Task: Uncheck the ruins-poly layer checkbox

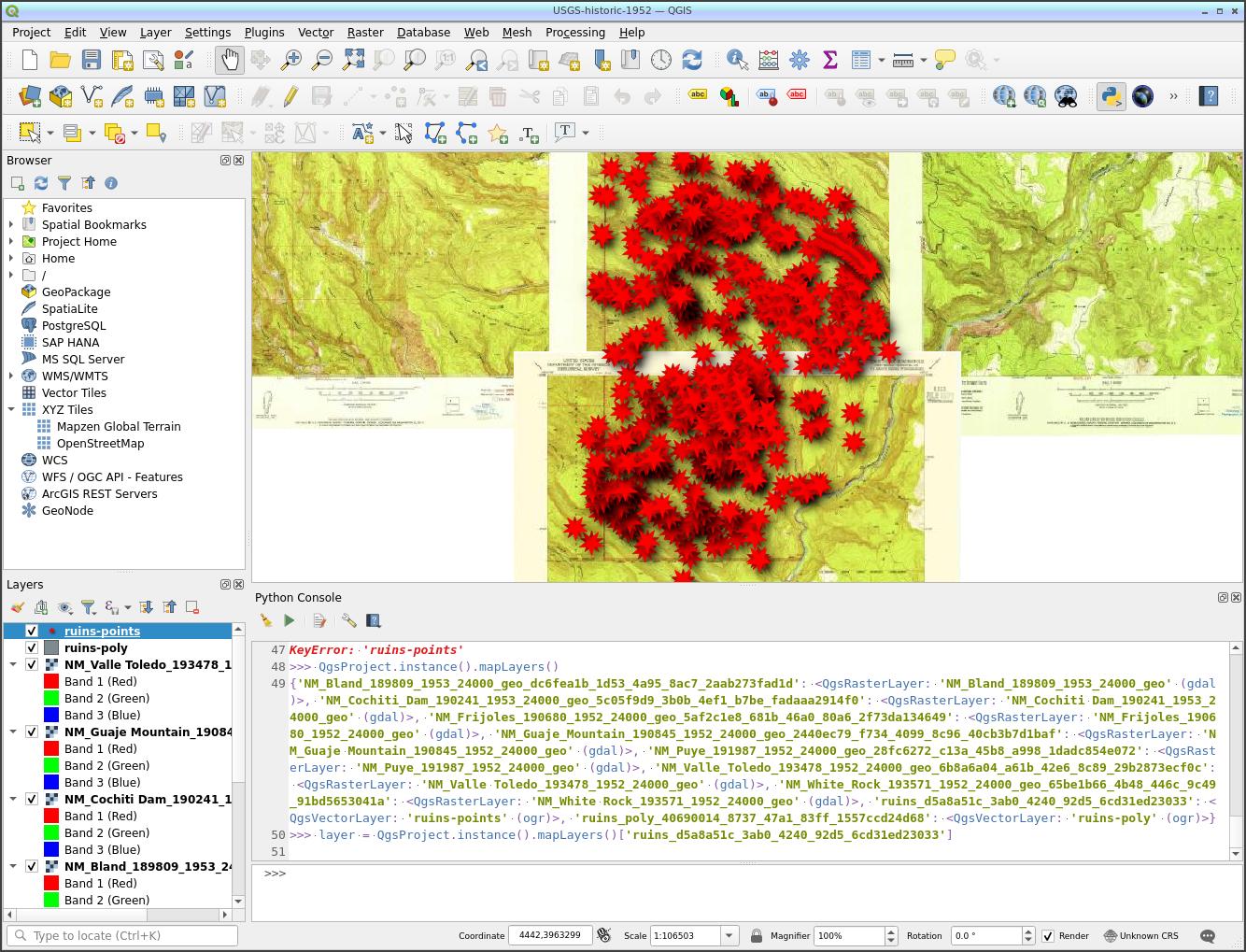Action: point(32,647)
